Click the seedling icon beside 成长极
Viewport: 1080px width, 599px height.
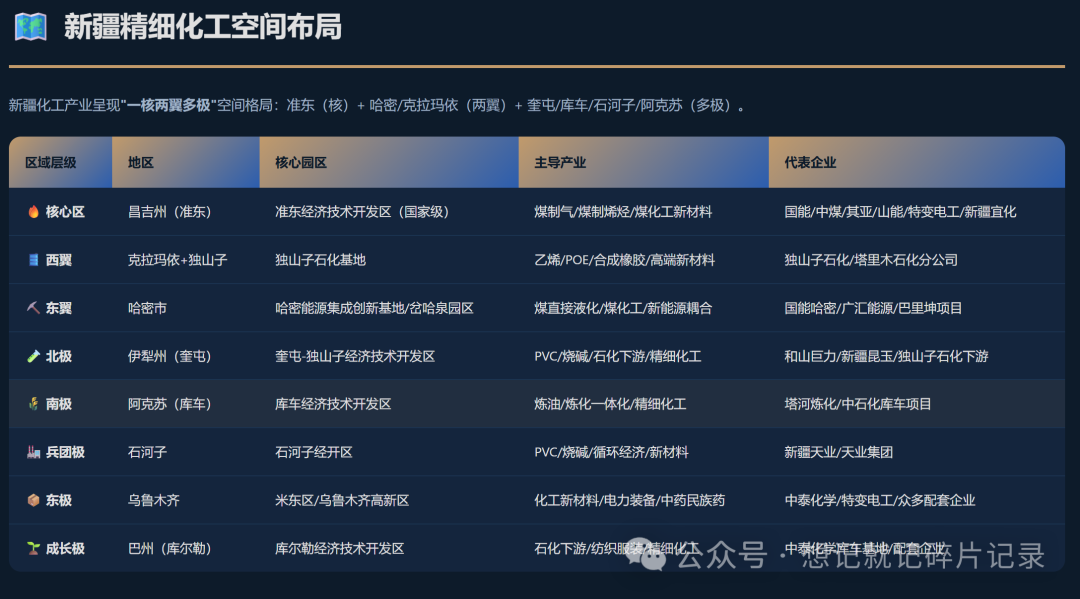(x=33, y=548)
